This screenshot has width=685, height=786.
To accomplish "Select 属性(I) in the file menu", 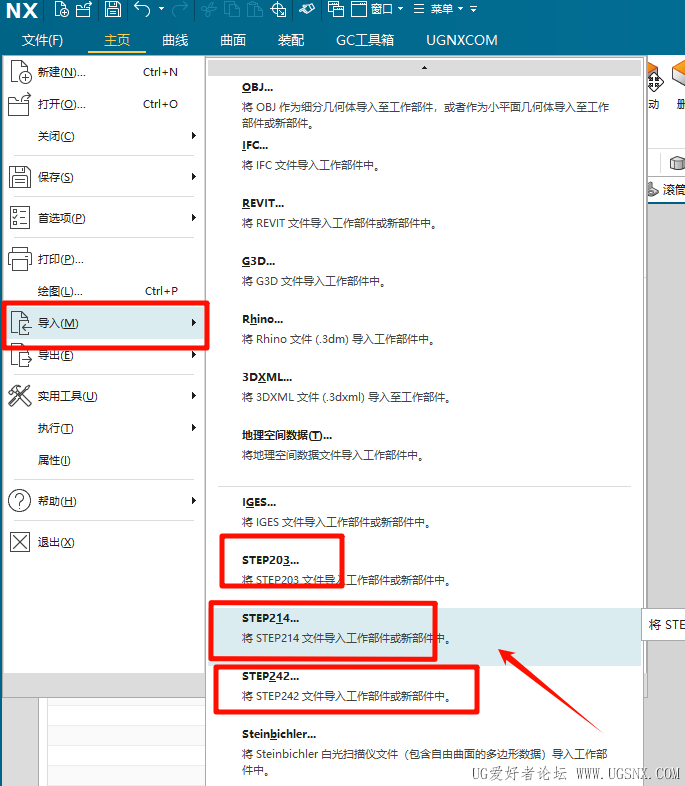I will 104,460.
